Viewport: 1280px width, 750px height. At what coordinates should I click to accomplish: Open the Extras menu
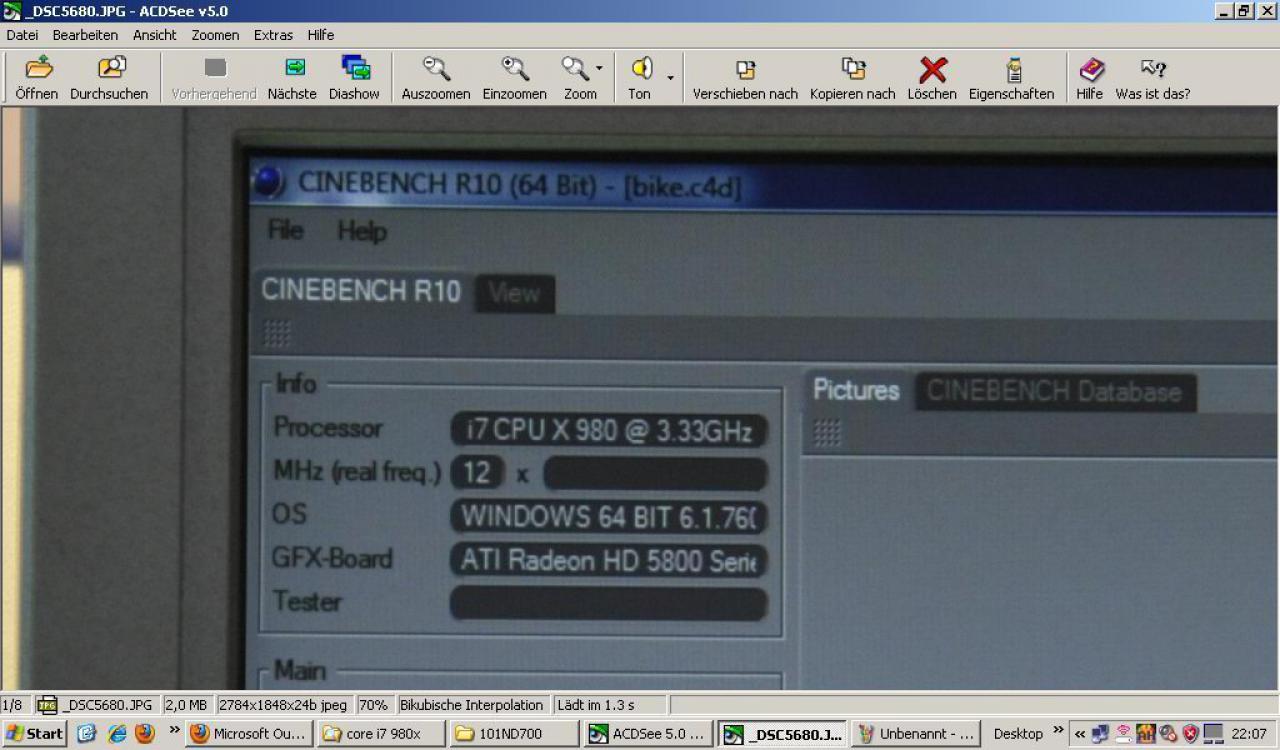273,35
